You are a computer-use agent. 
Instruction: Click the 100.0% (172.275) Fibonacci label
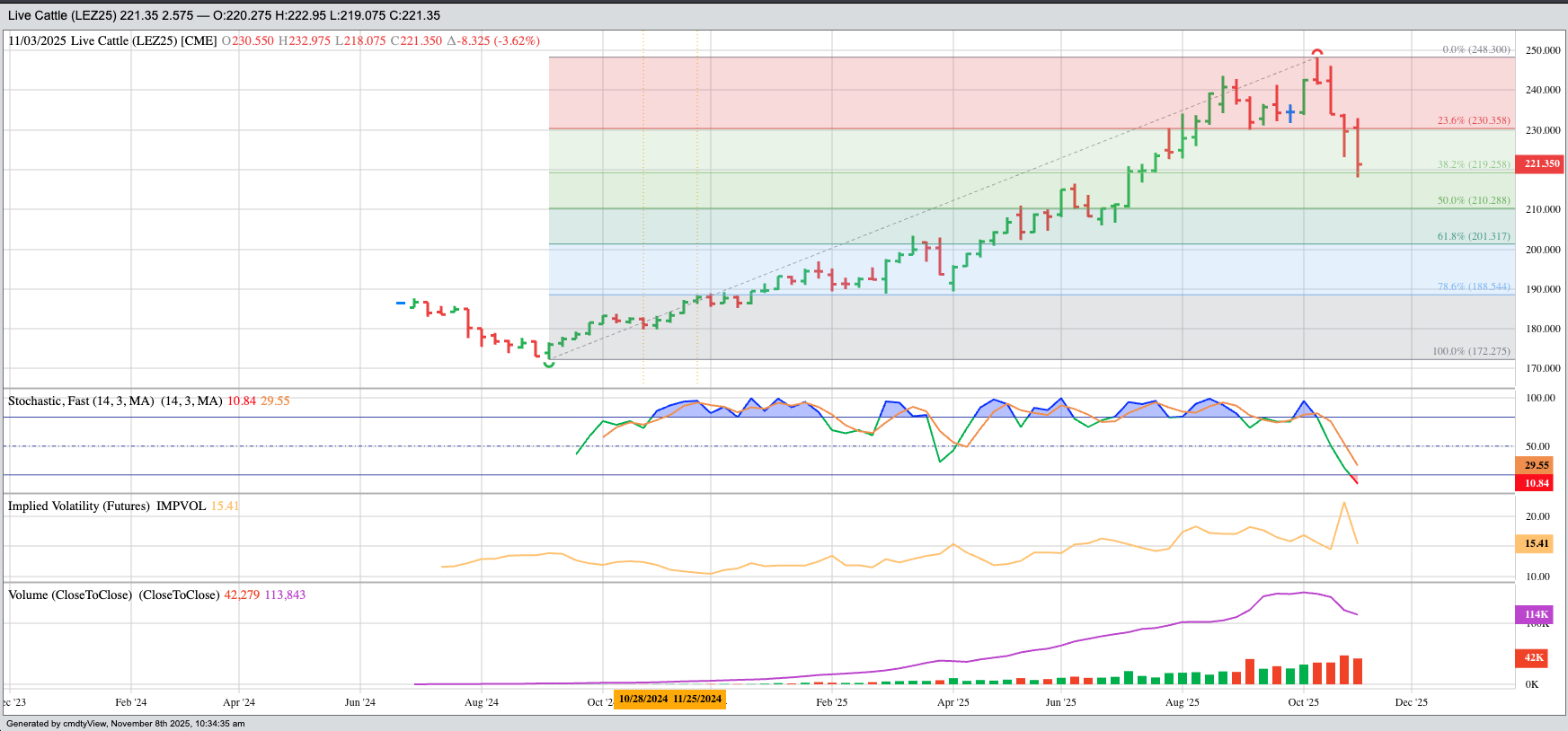click(1471, 351)
